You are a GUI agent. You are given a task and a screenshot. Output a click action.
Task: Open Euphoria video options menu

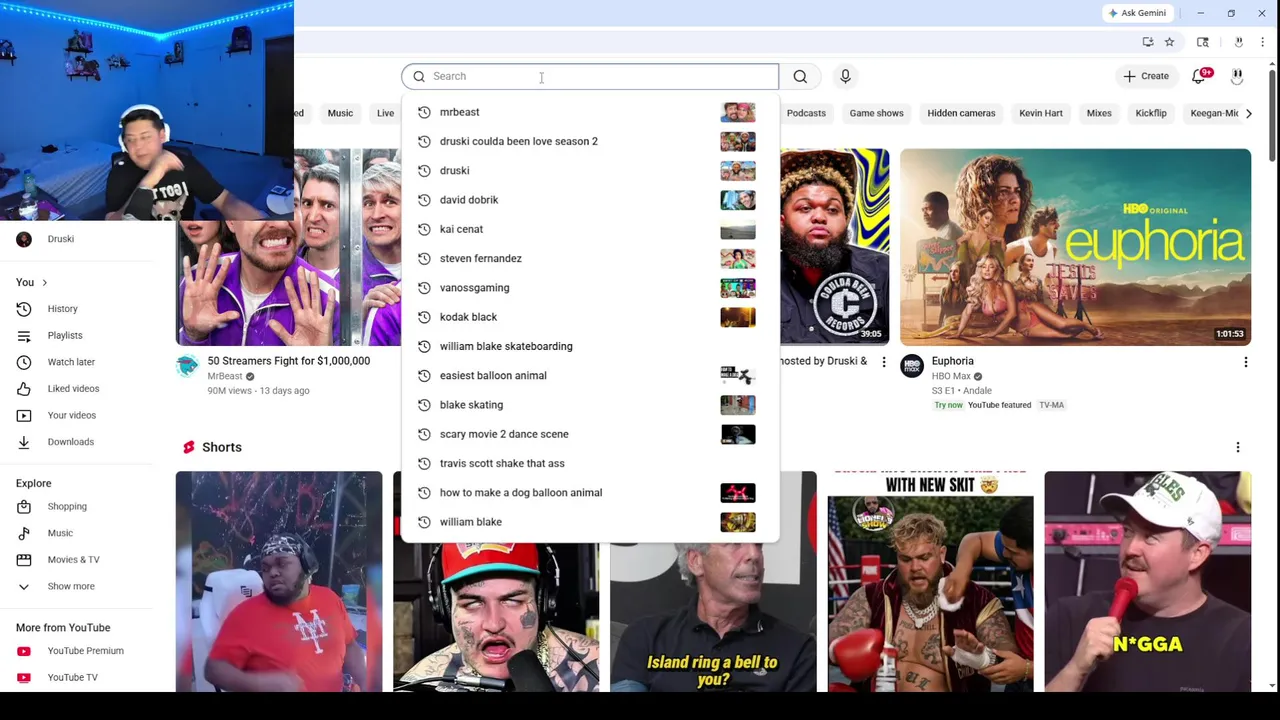(1245, 362)
